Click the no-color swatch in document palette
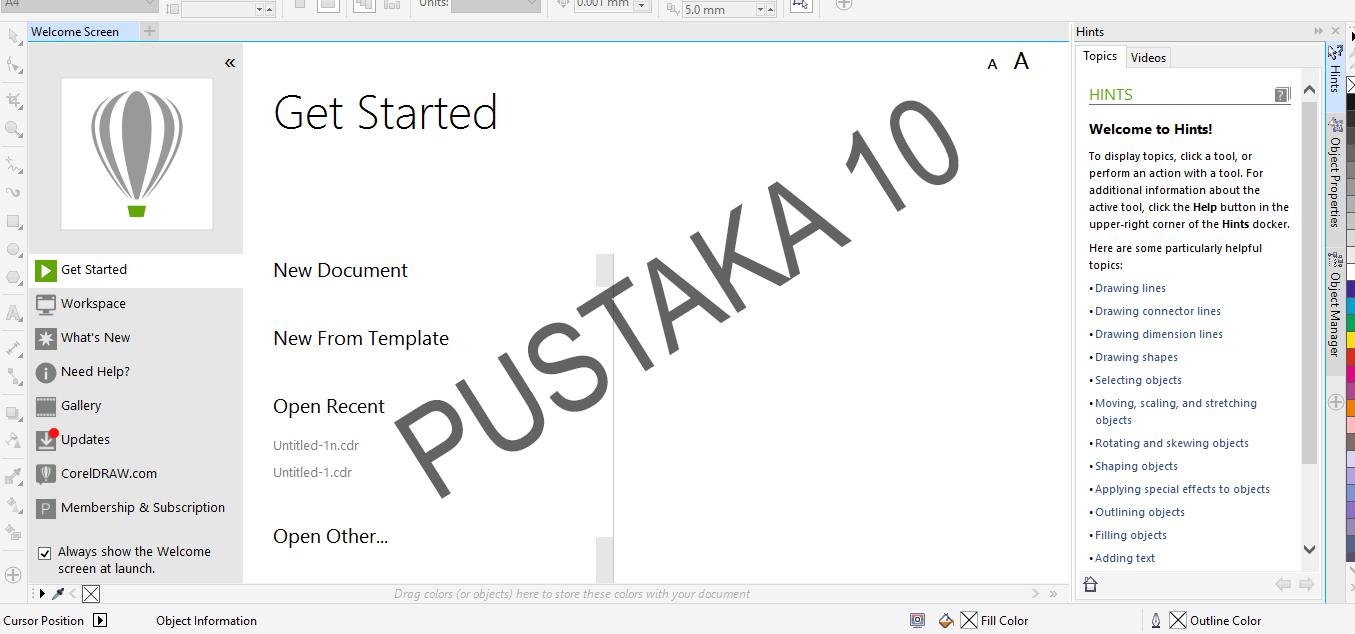This screenshot has height=634, width=1355. point(91,594)
